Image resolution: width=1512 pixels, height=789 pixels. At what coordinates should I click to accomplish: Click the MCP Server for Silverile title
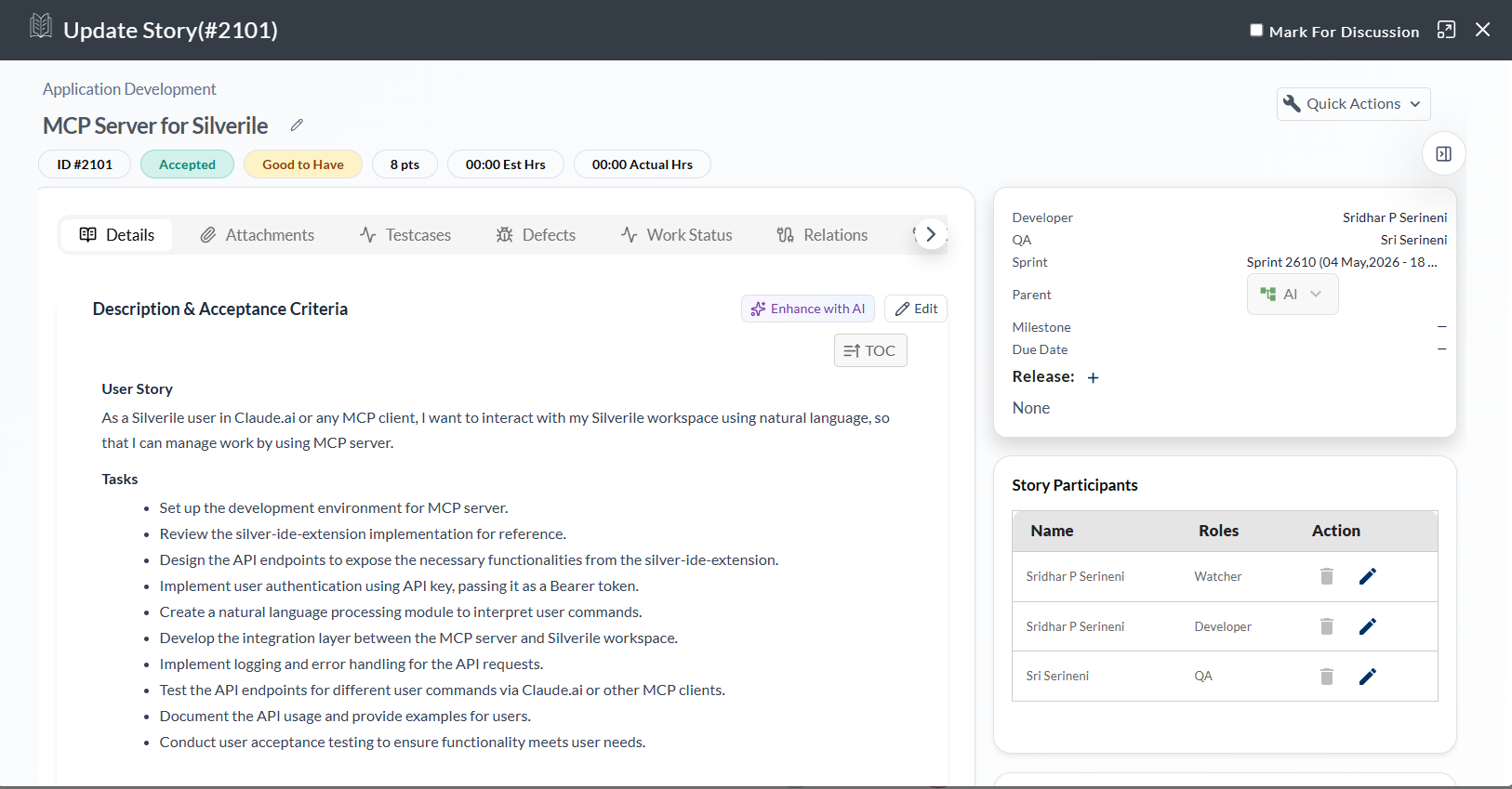[x=155, y=125]
